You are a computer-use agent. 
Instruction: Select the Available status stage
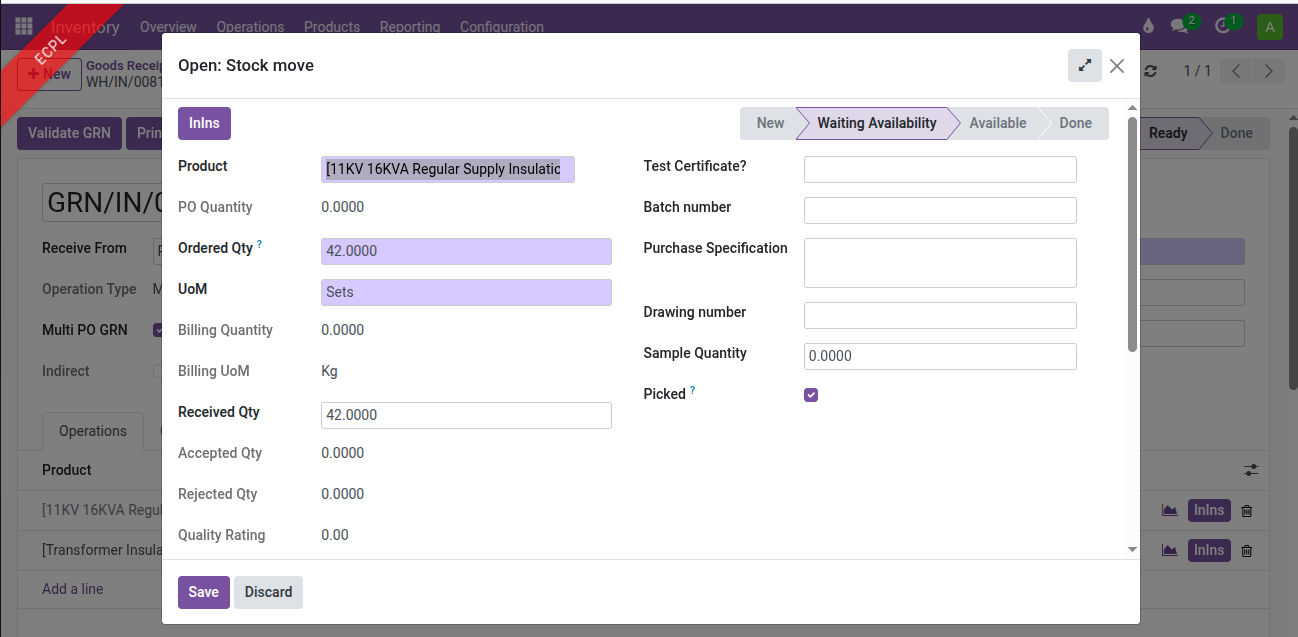point(997,123)
